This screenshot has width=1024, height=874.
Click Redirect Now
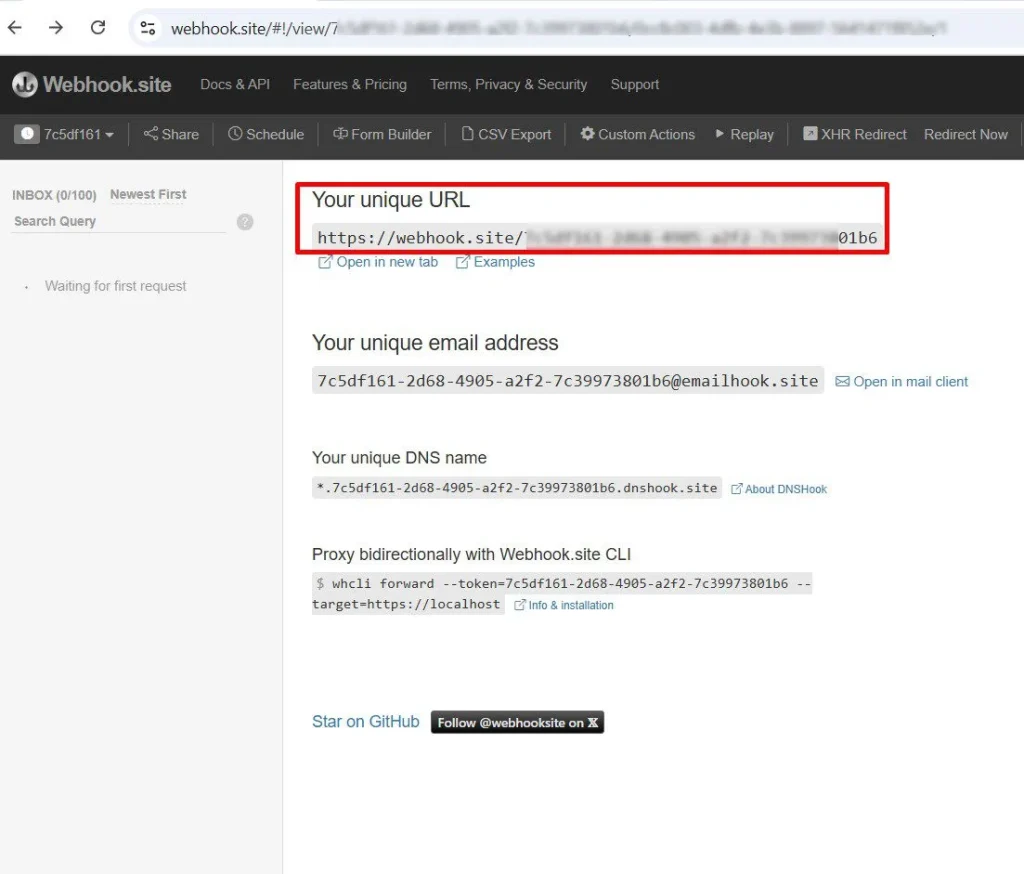coord(966,135)
